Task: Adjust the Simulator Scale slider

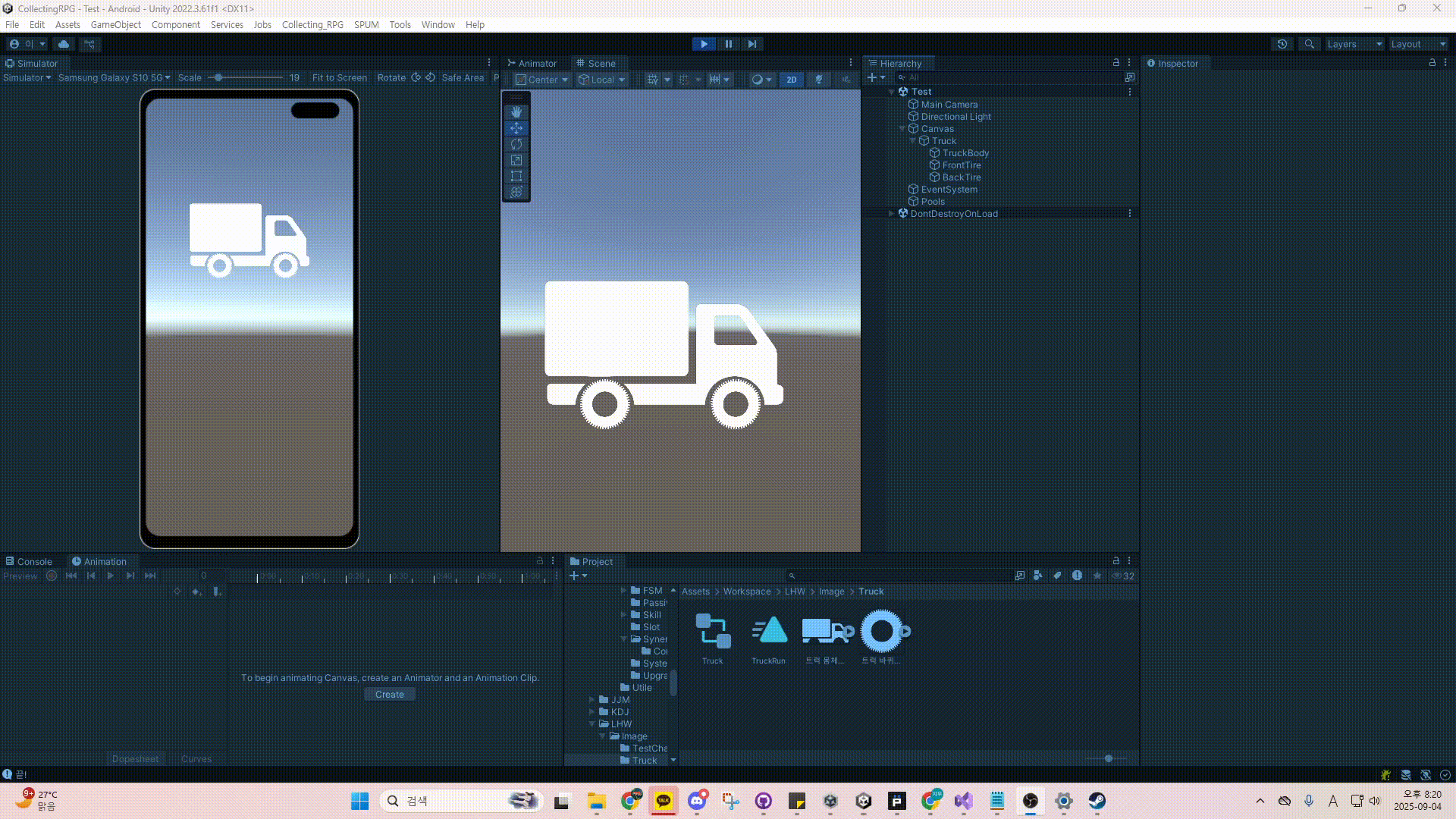Action: [218, 77]
